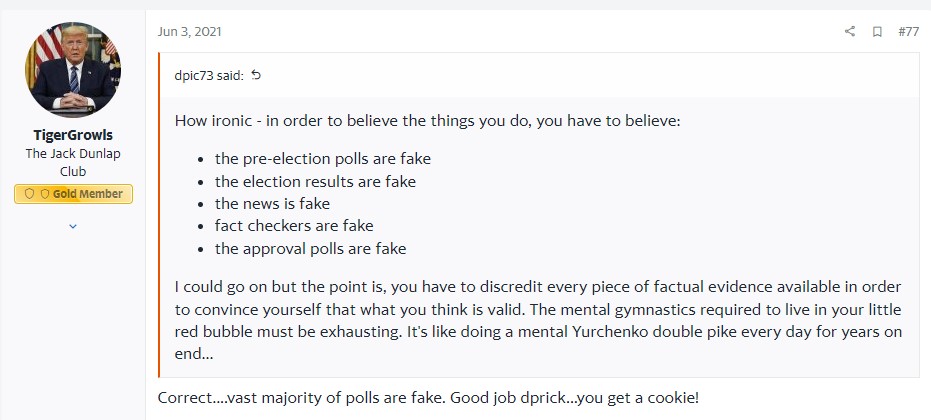Click the reply text beginning 'Correct....vast majority'
931x420 pixels.
point(428,398)
